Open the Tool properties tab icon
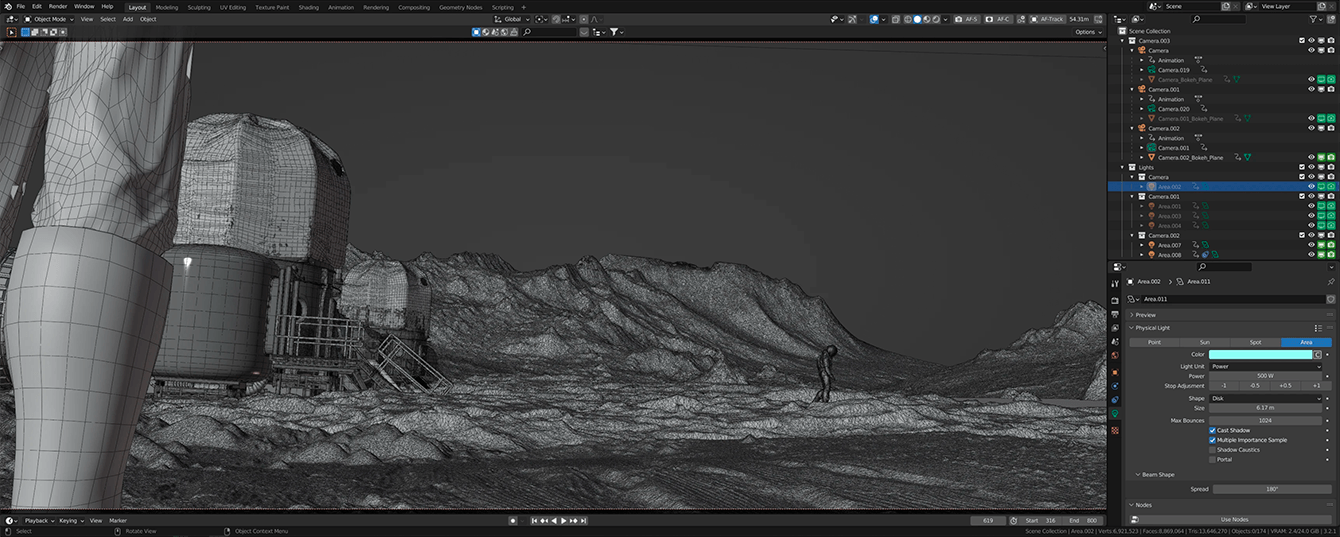 point(1115,283)
